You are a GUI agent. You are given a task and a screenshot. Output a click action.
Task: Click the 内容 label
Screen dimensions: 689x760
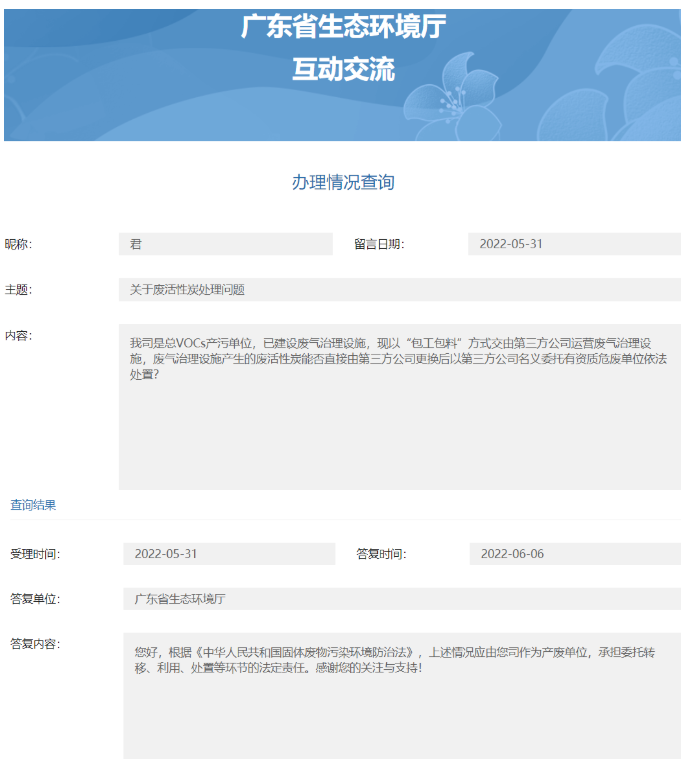(x=18, y=335)
